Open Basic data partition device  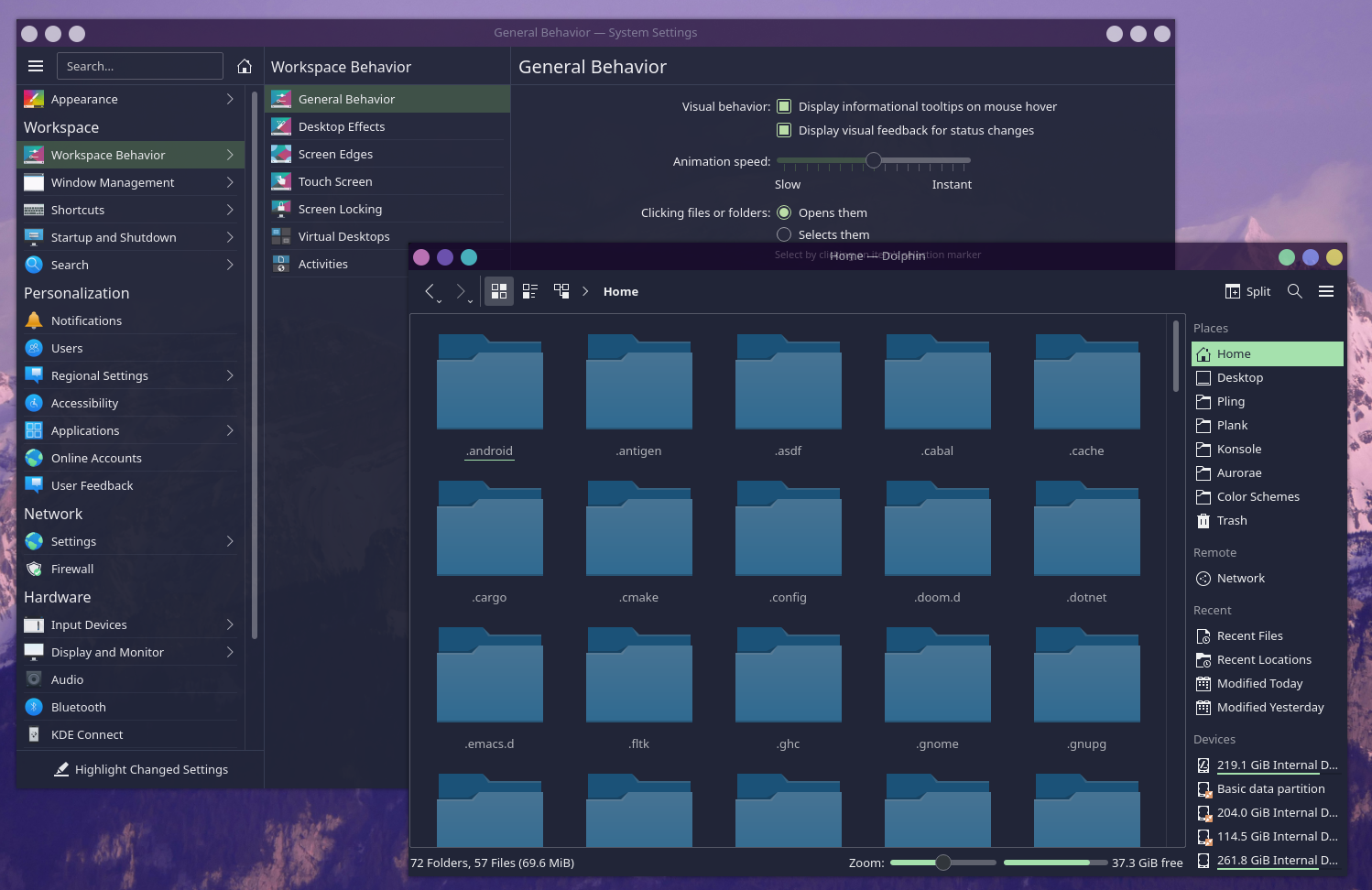(x=1268, y=788)
